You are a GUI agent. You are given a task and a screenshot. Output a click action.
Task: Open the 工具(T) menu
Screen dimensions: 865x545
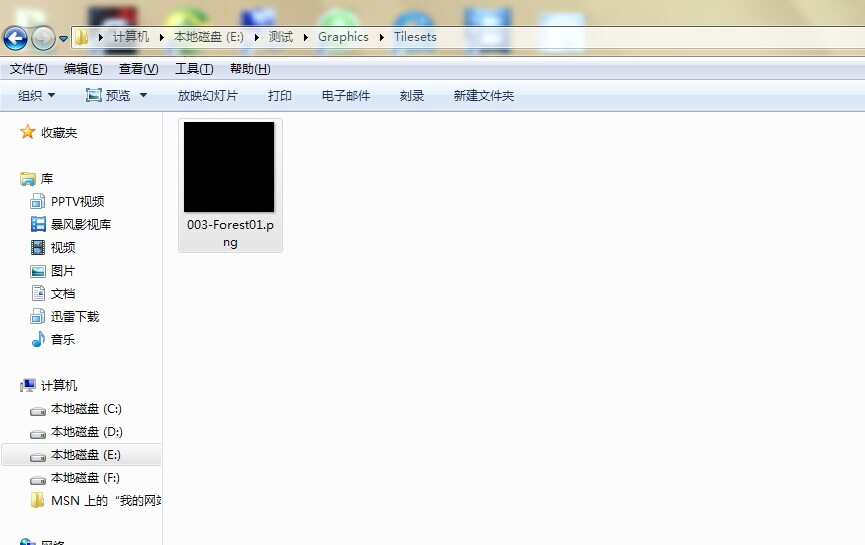194,69
